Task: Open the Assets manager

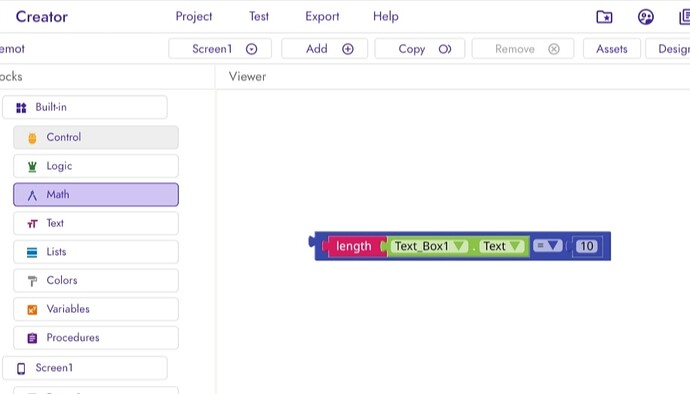Action: click(x=612, y=49)
